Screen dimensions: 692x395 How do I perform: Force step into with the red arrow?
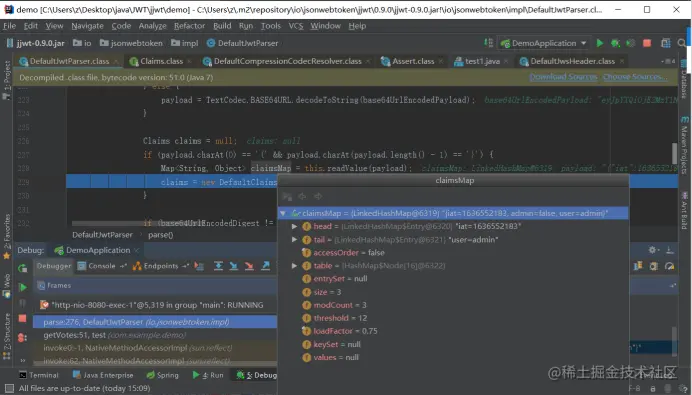pyautogui.click(x=249, y=266)
